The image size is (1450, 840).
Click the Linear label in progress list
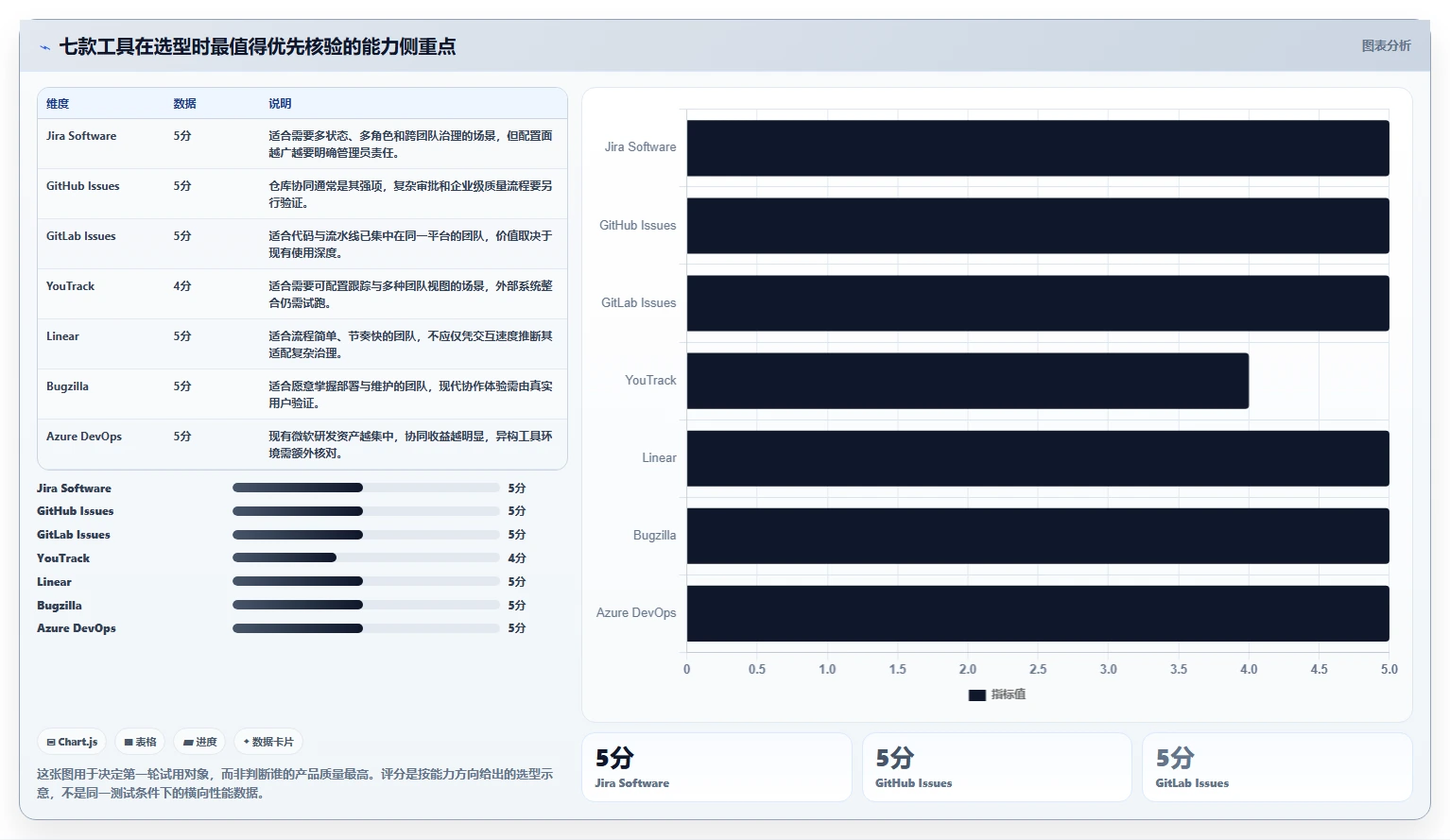pyautogui.click(x=54, y=582)
